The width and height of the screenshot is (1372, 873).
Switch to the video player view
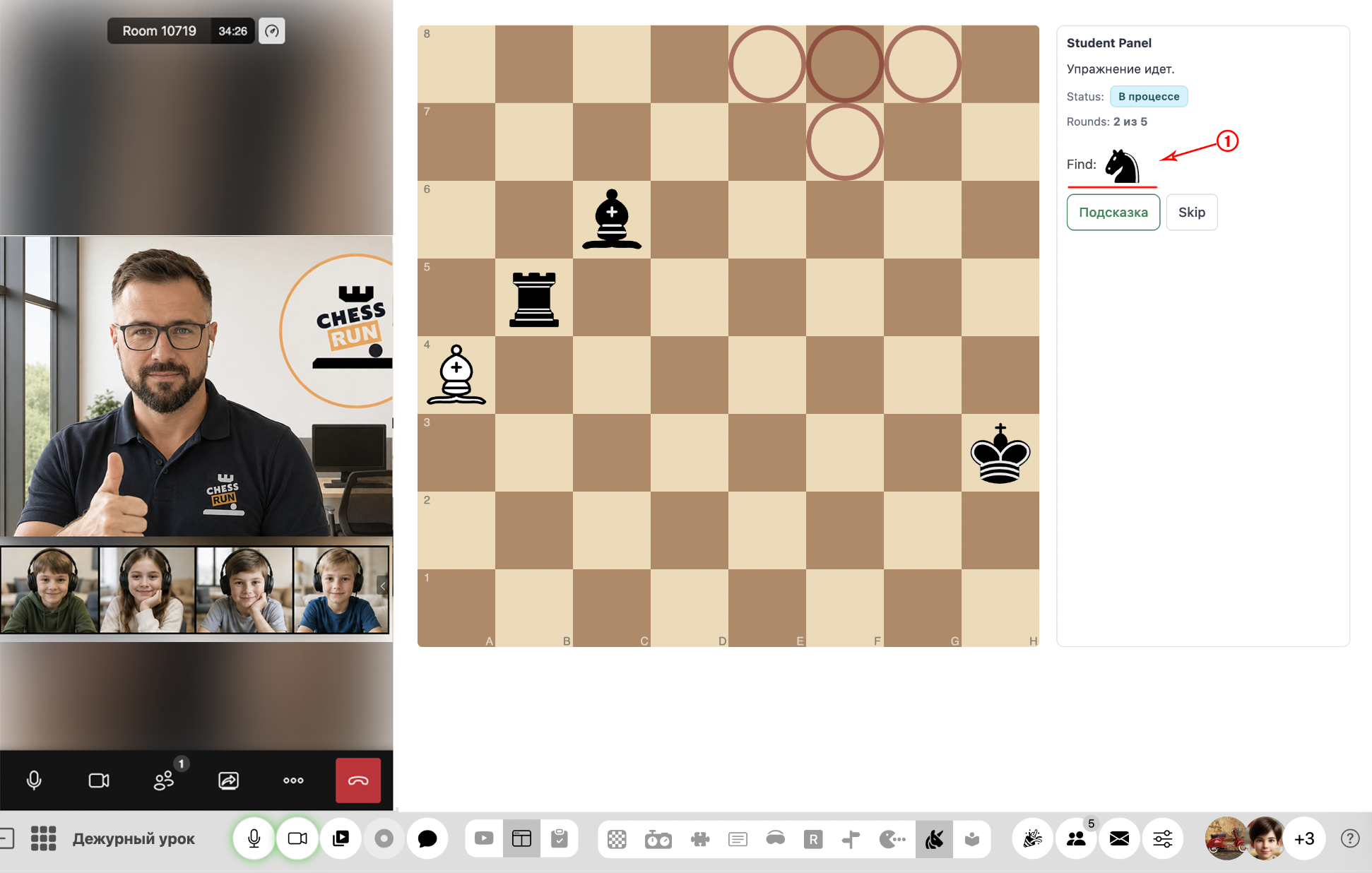[x=484, y=838]
